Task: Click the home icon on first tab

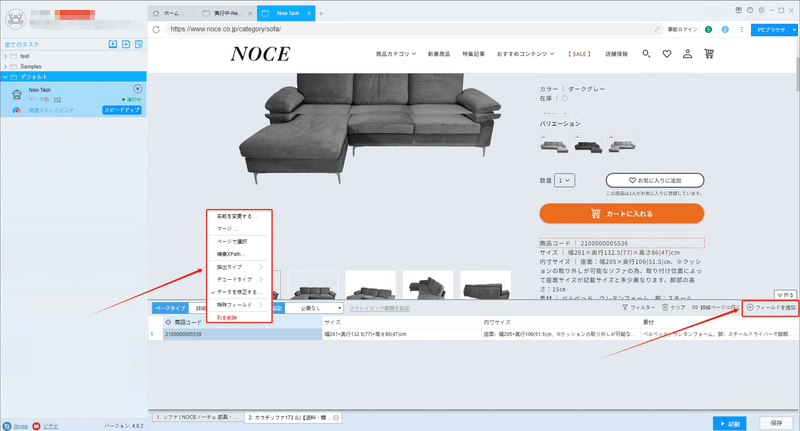Action: 156,13
